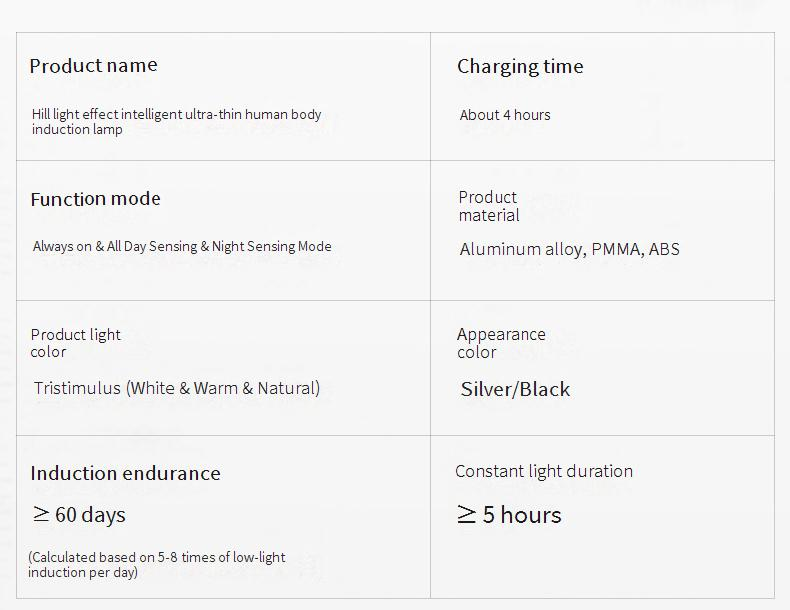Click "ABS" in the material list

pyautogui.click(x=664, y=250)
